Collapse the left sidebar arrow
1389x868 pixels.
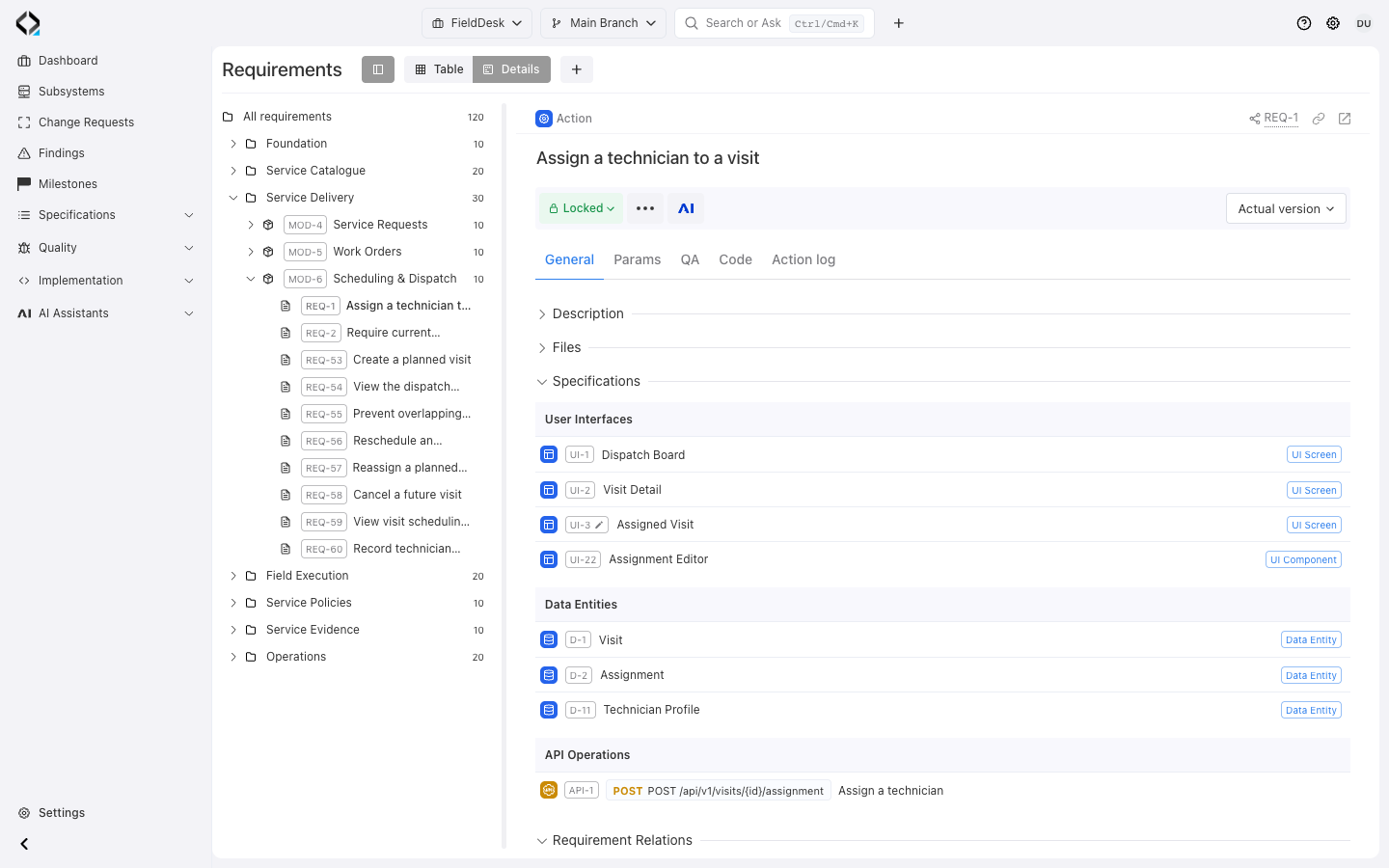(x=24, y=844)
